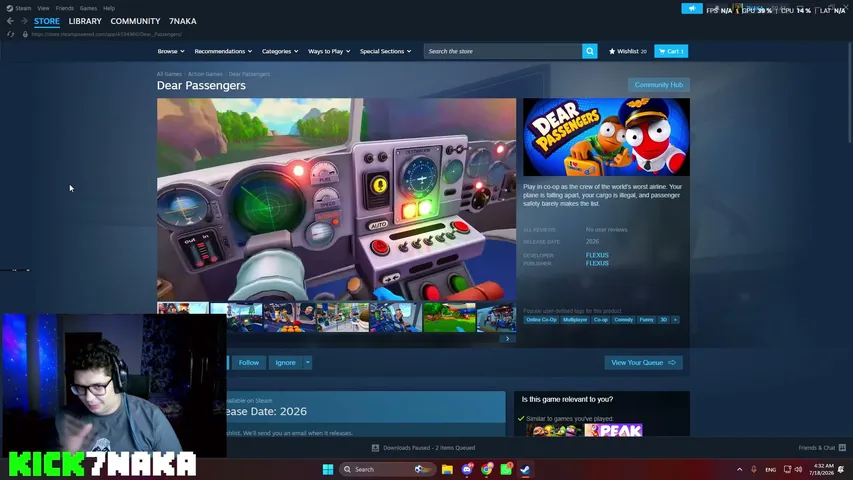Click View Your Queue button
This screenshot has height=480, width=853.
(x=644, y=362)
